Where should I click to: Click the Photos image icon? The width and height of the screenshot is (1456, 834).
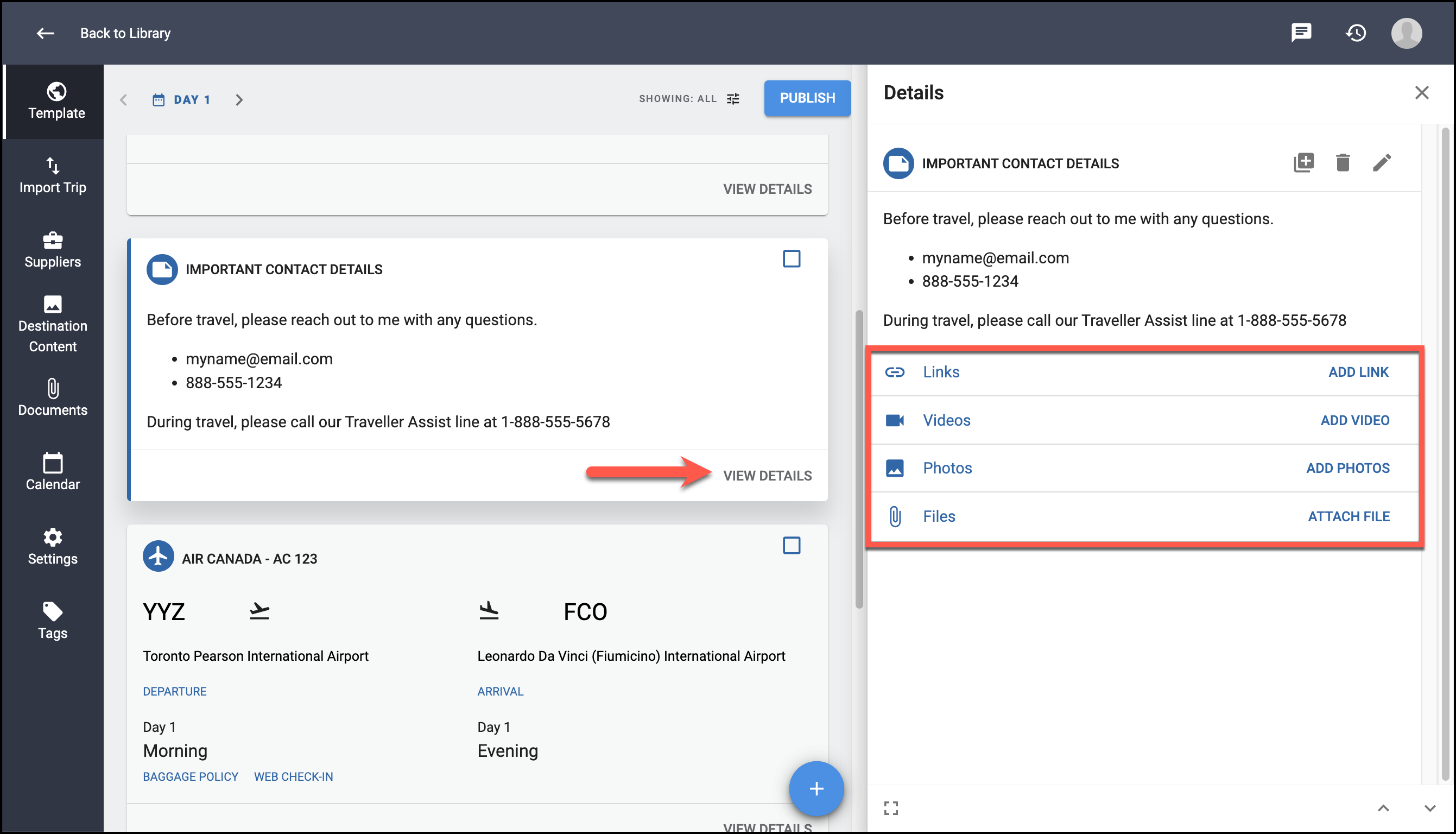pos(894,469)
